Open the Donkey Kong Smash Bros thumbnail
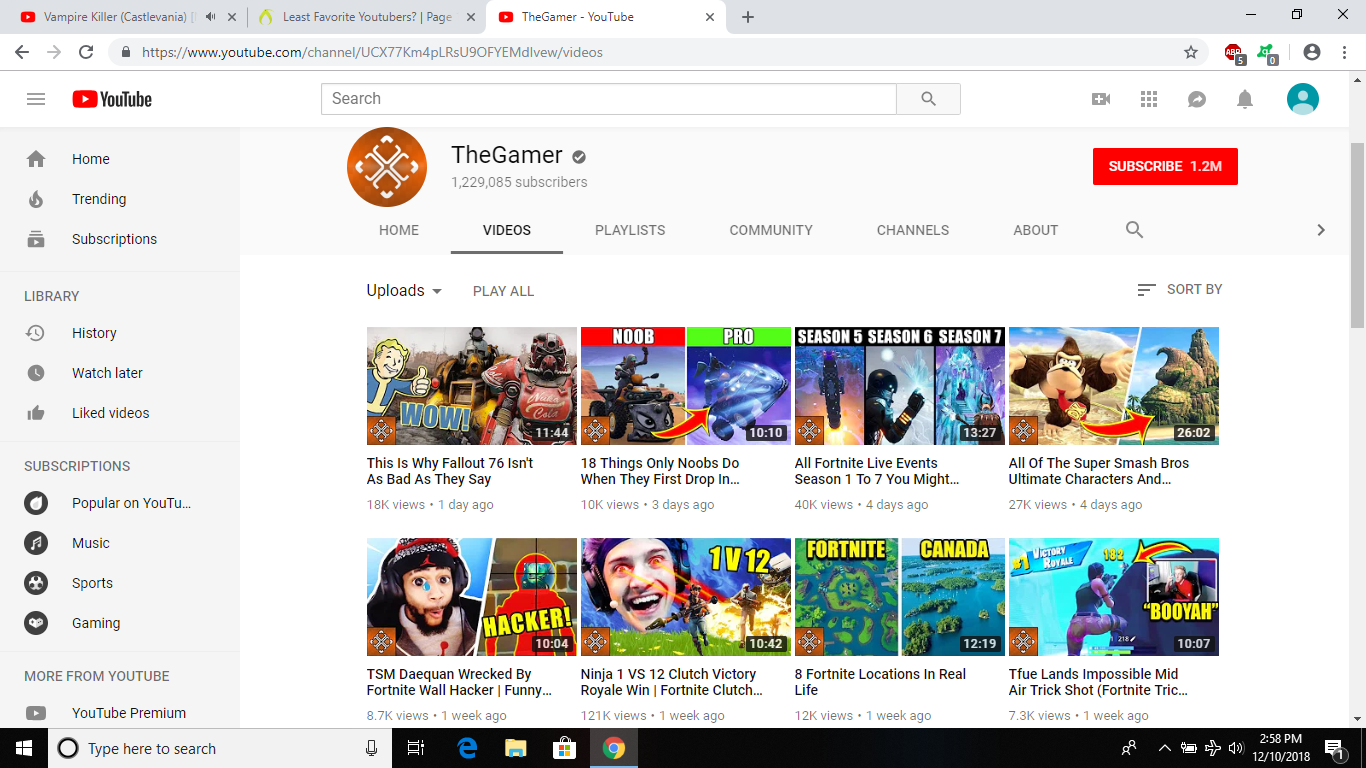 click(x=1114, y=386)
